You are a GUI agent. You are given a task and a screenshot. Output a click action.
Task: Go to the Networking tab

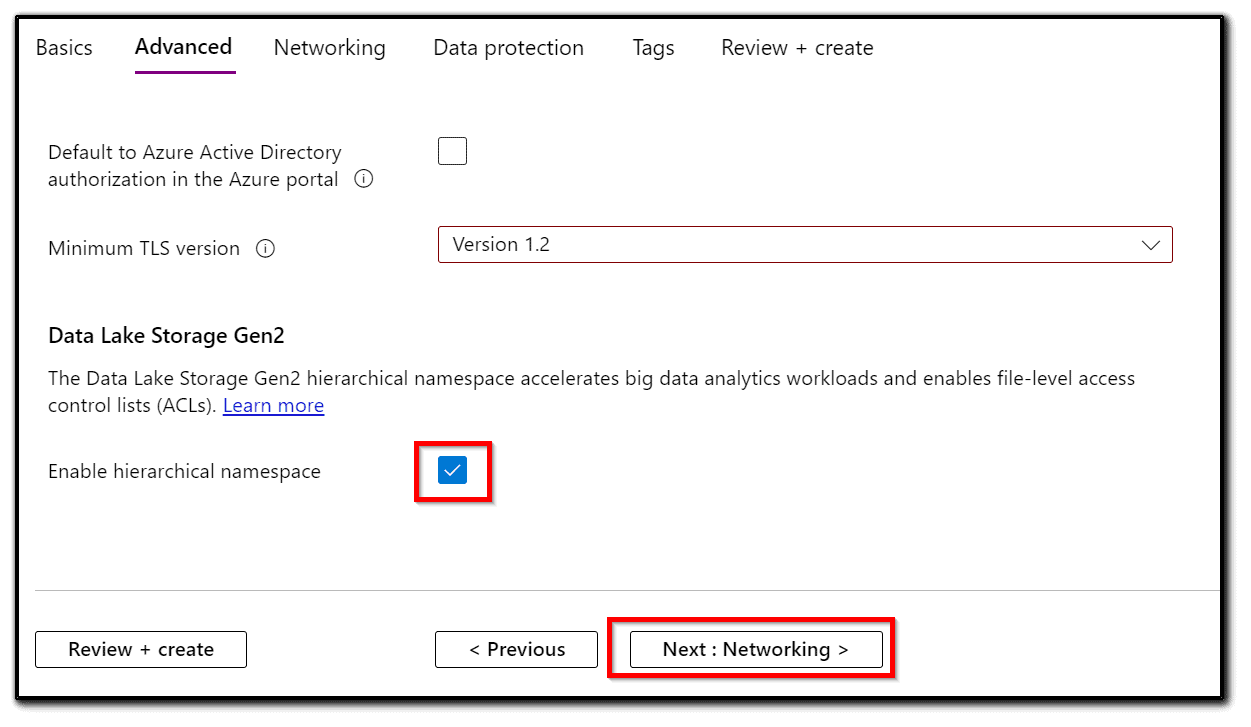coord(329,48)
